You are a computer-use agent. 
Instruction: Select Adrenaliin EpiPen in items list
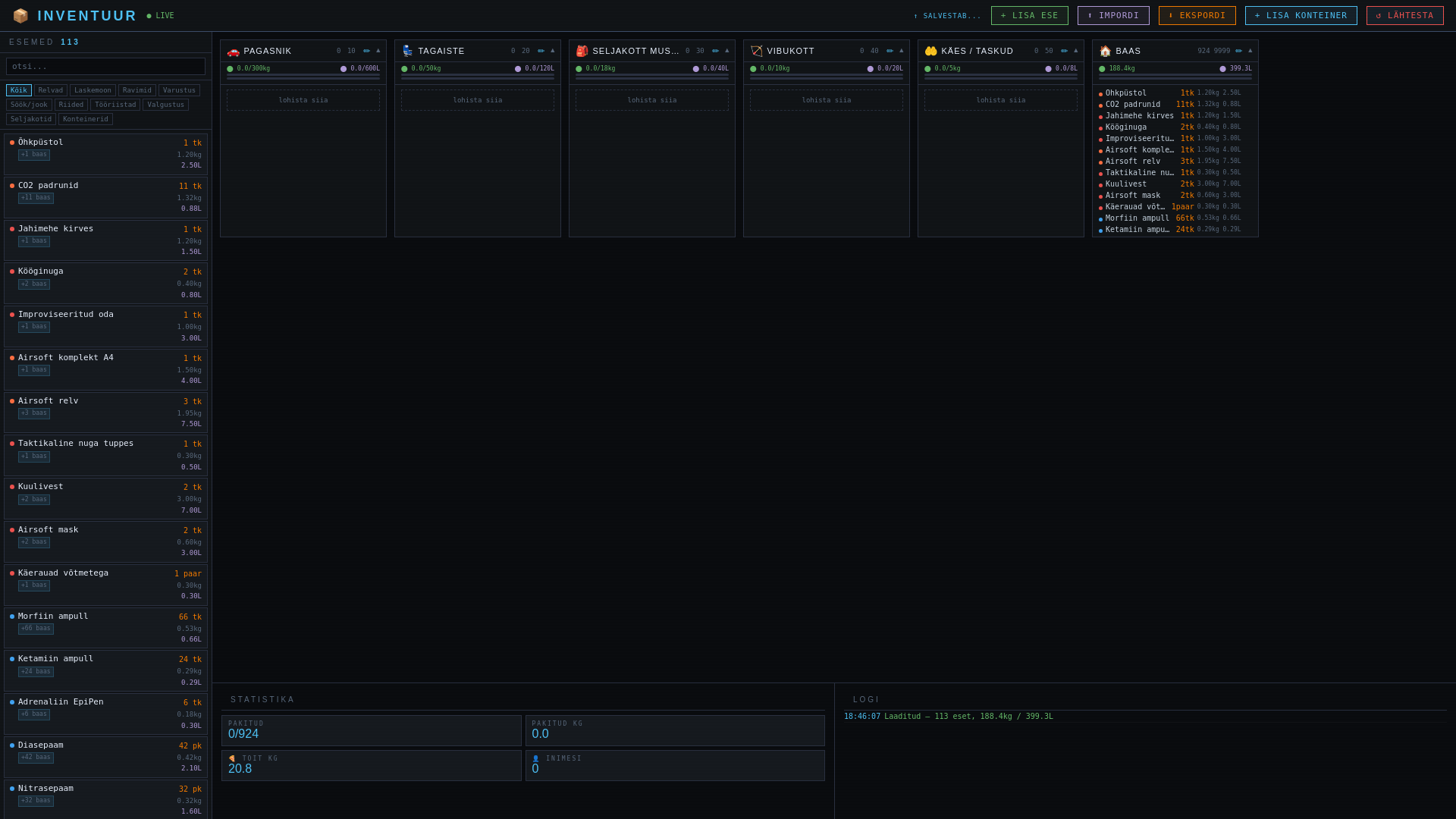105,714
